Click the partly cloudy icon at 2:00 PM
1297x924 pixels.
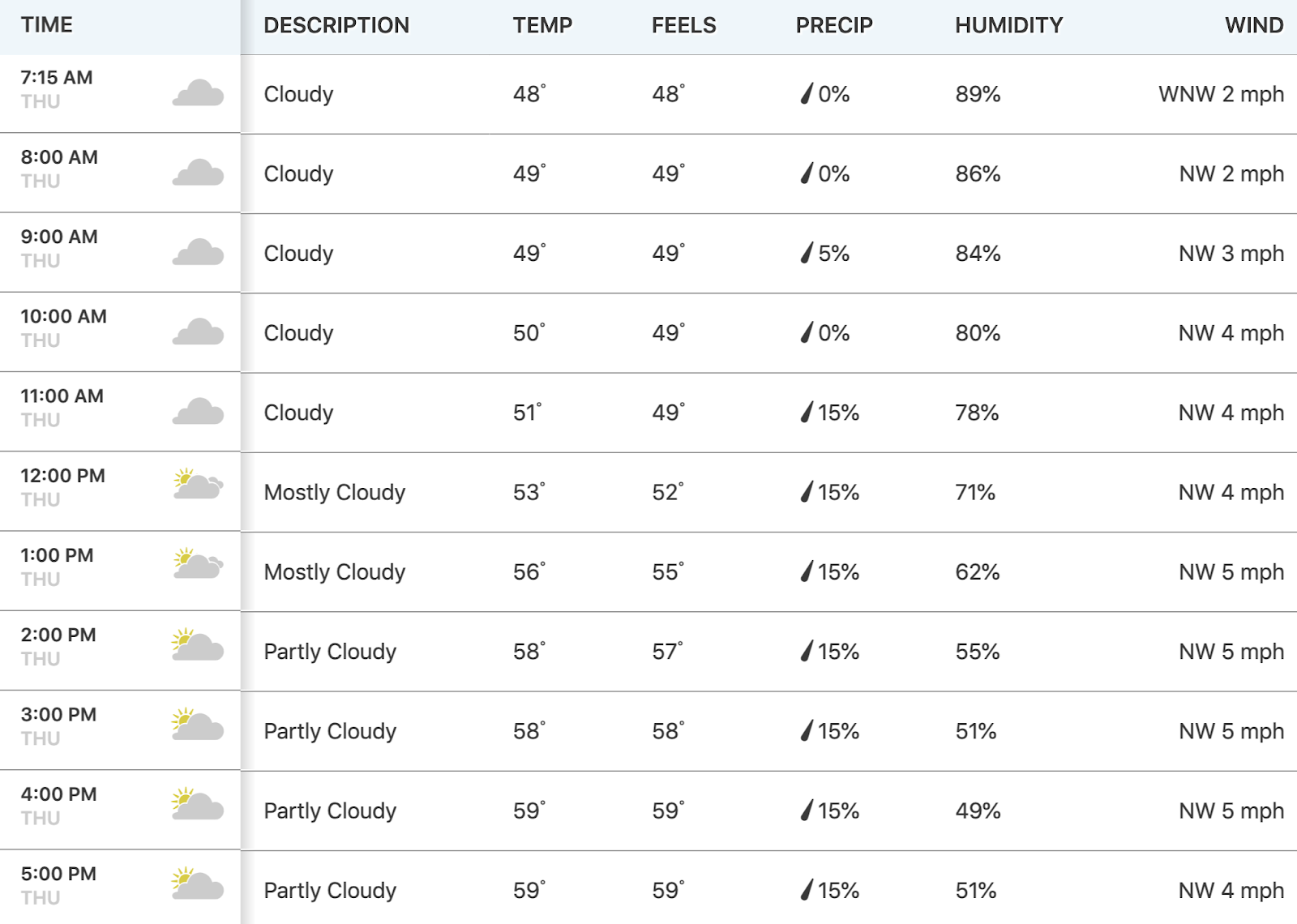(198, 644)
